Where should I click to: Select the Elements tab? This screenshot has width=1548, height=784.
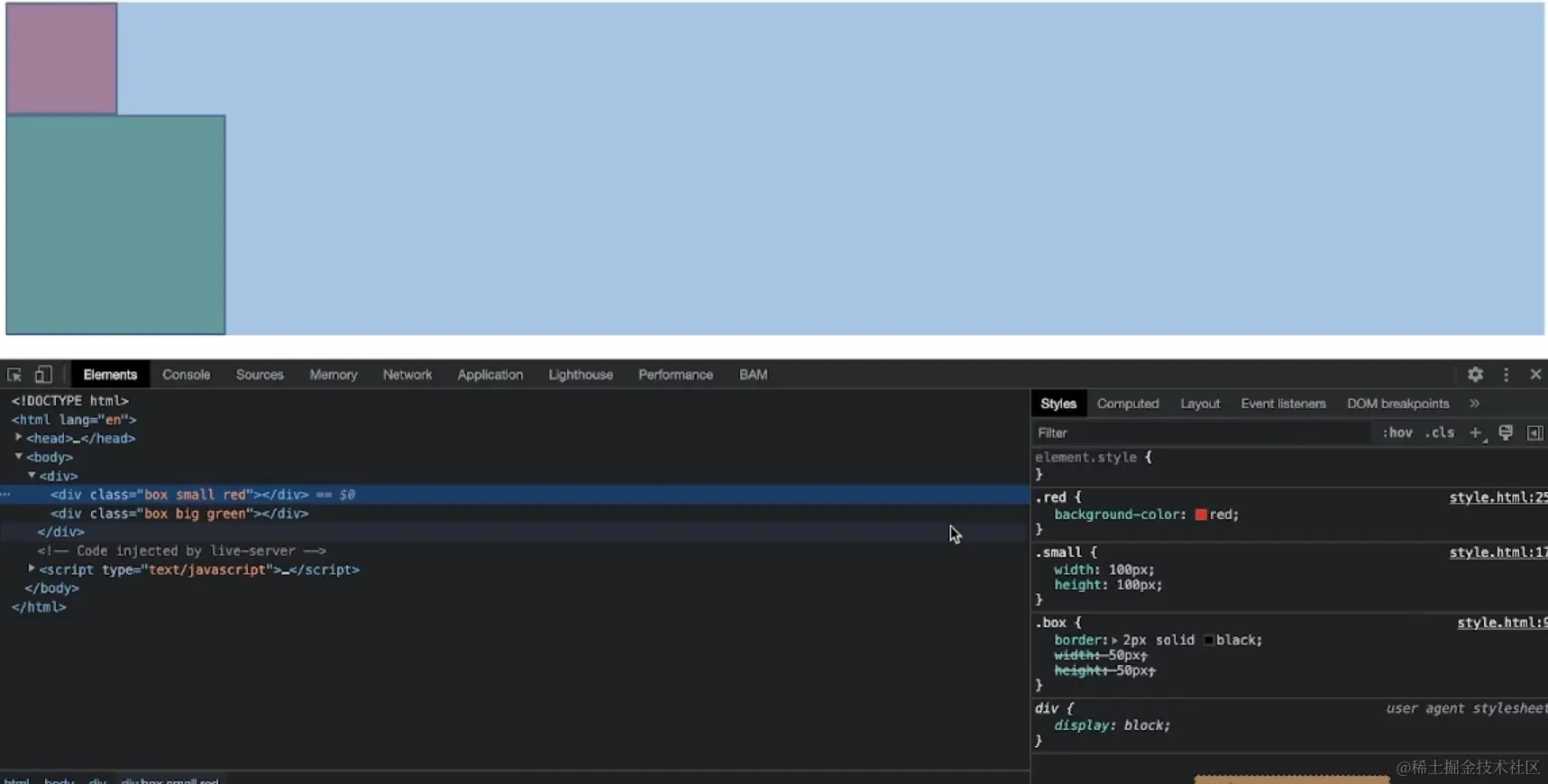[x=110, y=375]
